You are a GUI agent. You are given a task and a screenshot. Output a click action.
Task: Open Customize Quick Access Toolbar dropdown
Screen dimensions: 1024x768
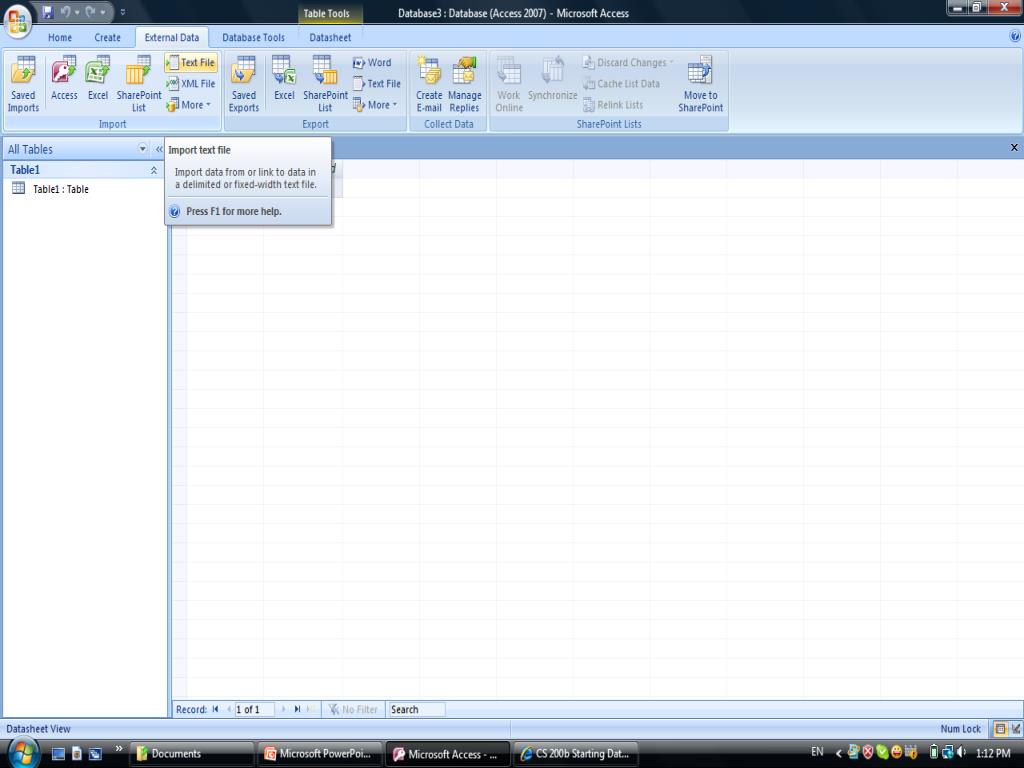click(x=123, y=12)
